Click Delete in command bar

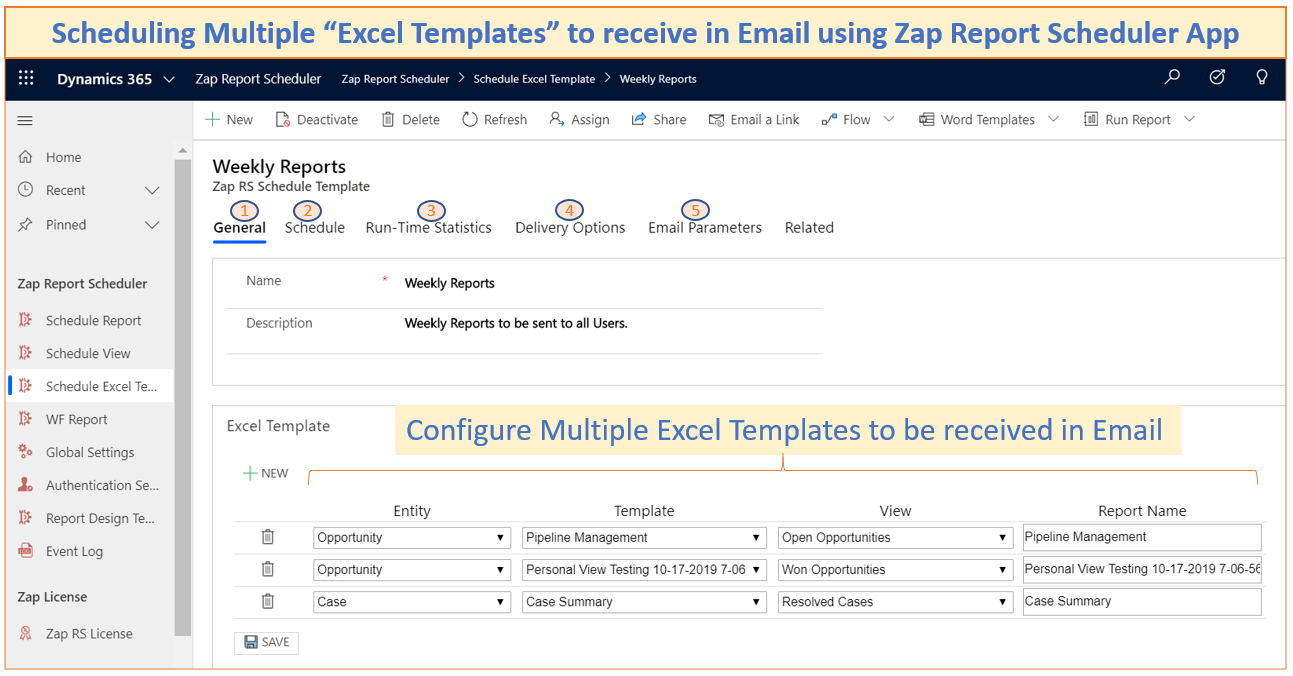(x=410, y=119)
